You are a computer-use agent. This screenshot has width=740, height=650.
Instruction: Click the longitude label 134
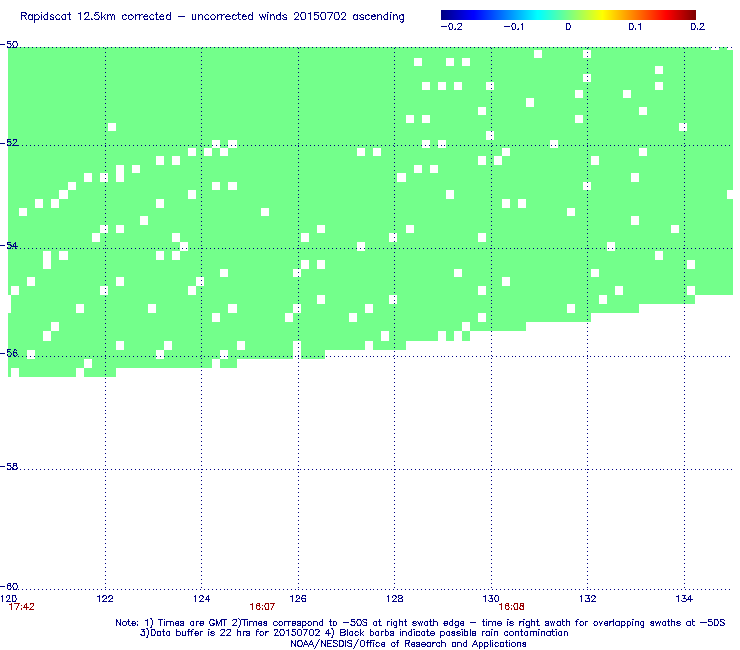point(684,599)
